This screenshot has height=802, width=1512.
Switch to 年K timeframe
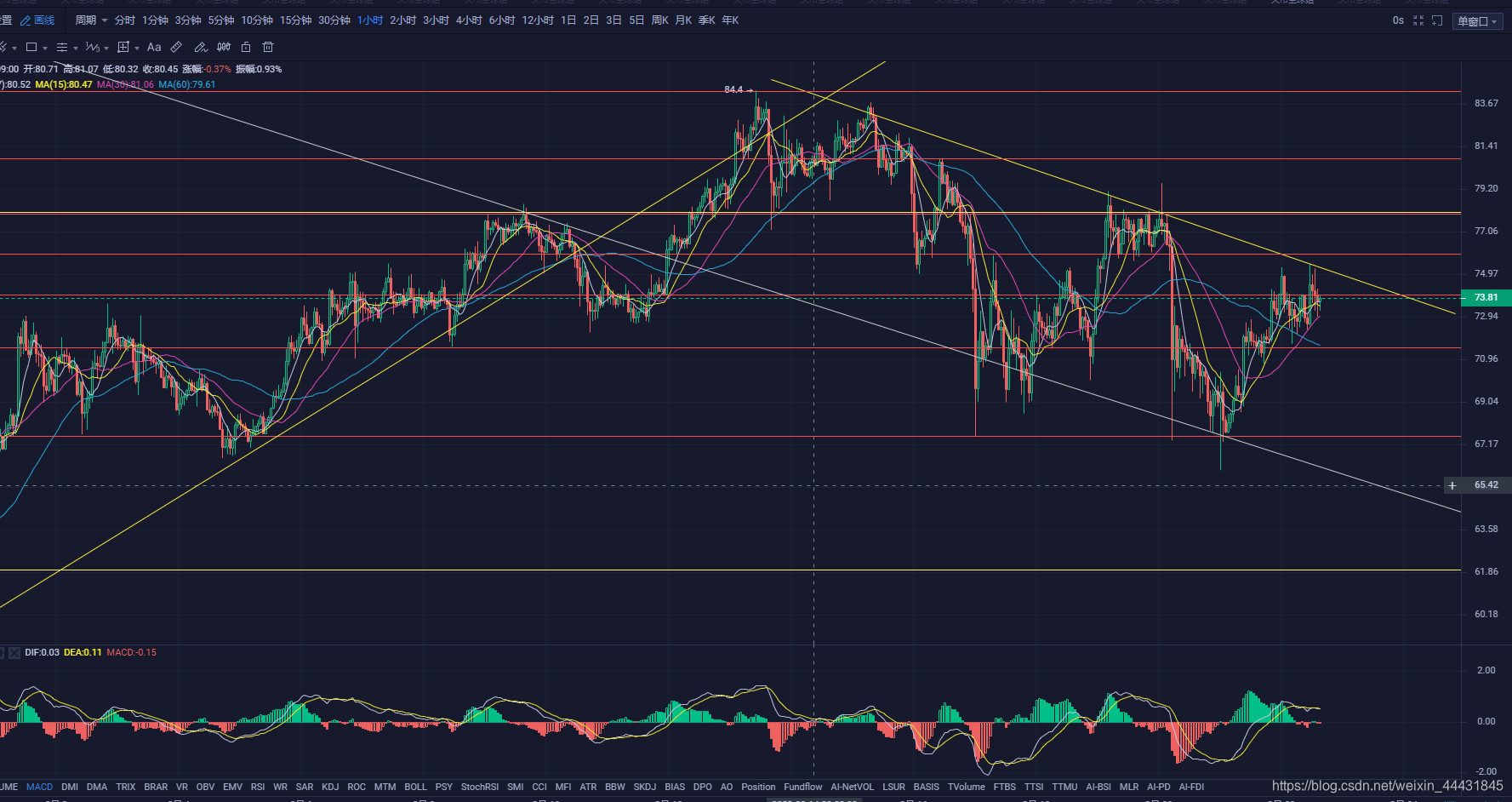coord(730,20)
